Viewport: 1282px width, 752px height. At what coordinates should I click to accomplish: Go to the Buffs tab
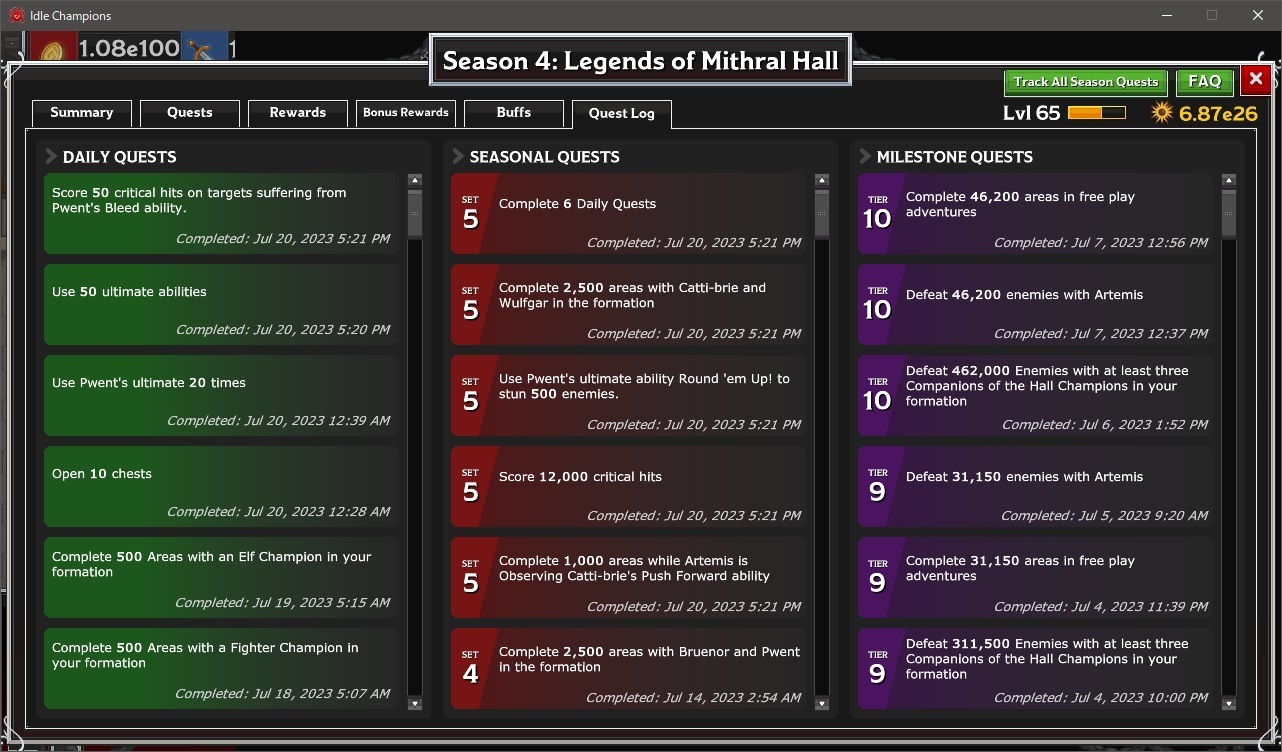coord(513,113)
